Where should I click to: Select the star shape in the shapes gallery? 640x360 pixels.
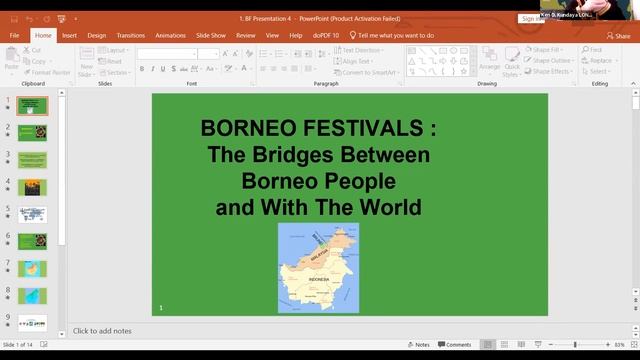464,71
